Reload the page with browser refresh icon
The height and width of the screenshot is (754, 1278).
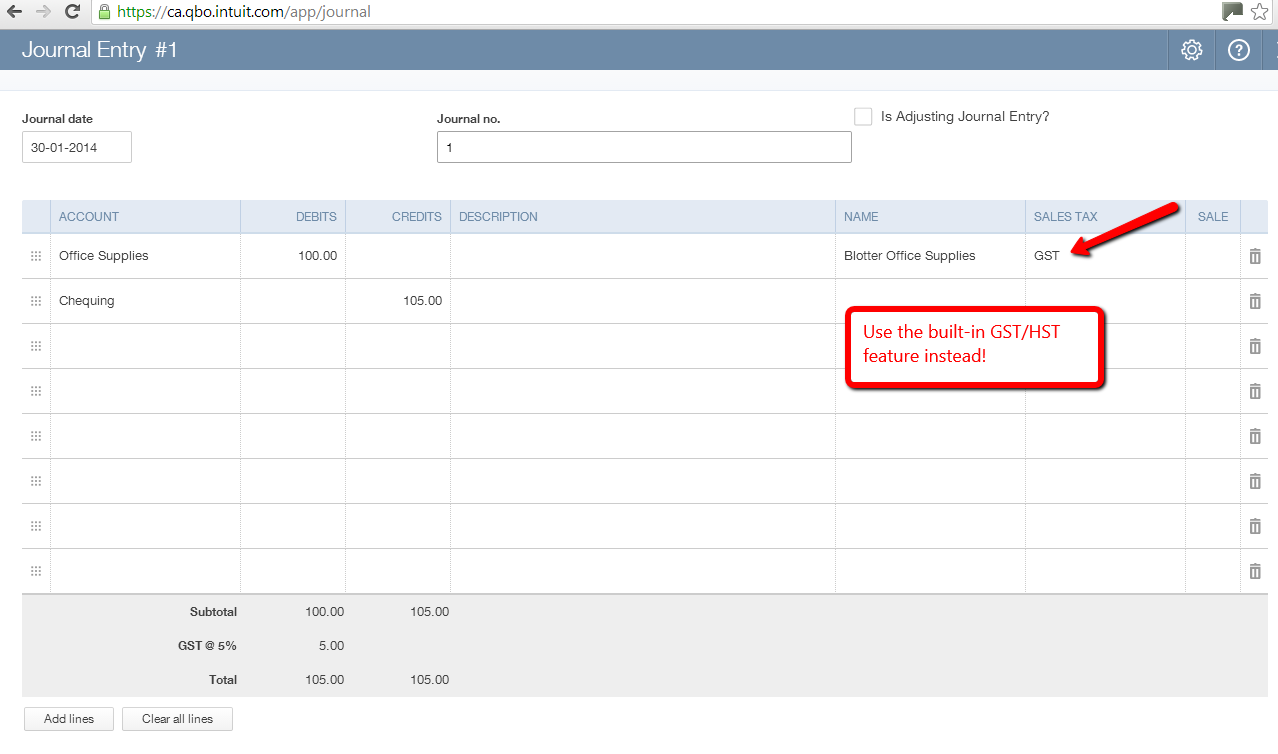(x=72, y=12)
